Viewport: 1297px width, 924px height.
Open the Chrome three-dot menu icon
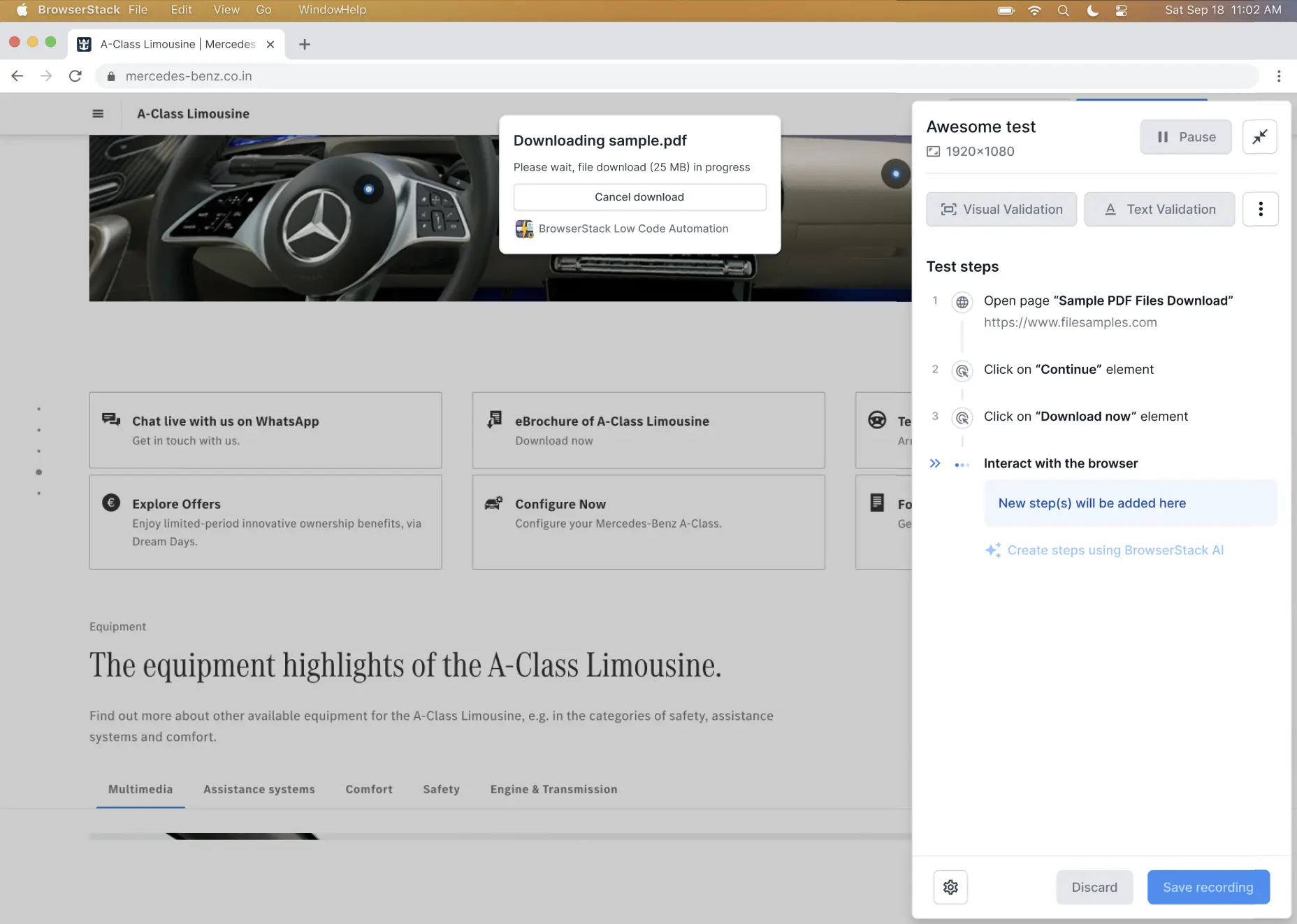pyautogui.click(x=1278, y=76)
